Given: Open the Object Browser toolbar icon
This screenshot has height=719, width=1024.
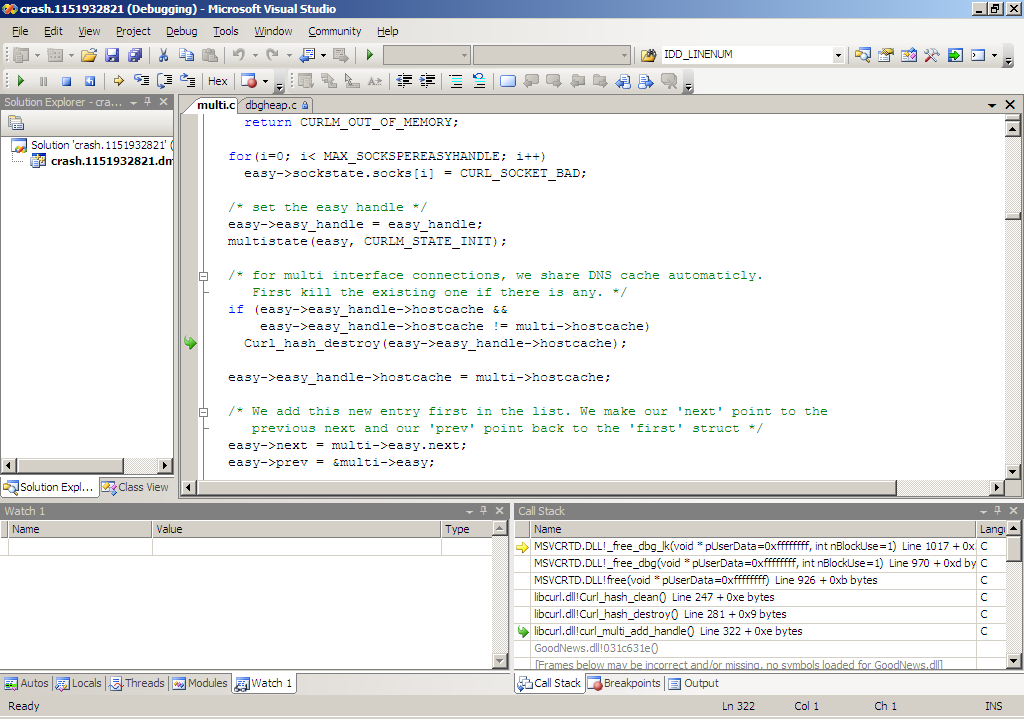Looking at the screenshot, I should point(908,55).
